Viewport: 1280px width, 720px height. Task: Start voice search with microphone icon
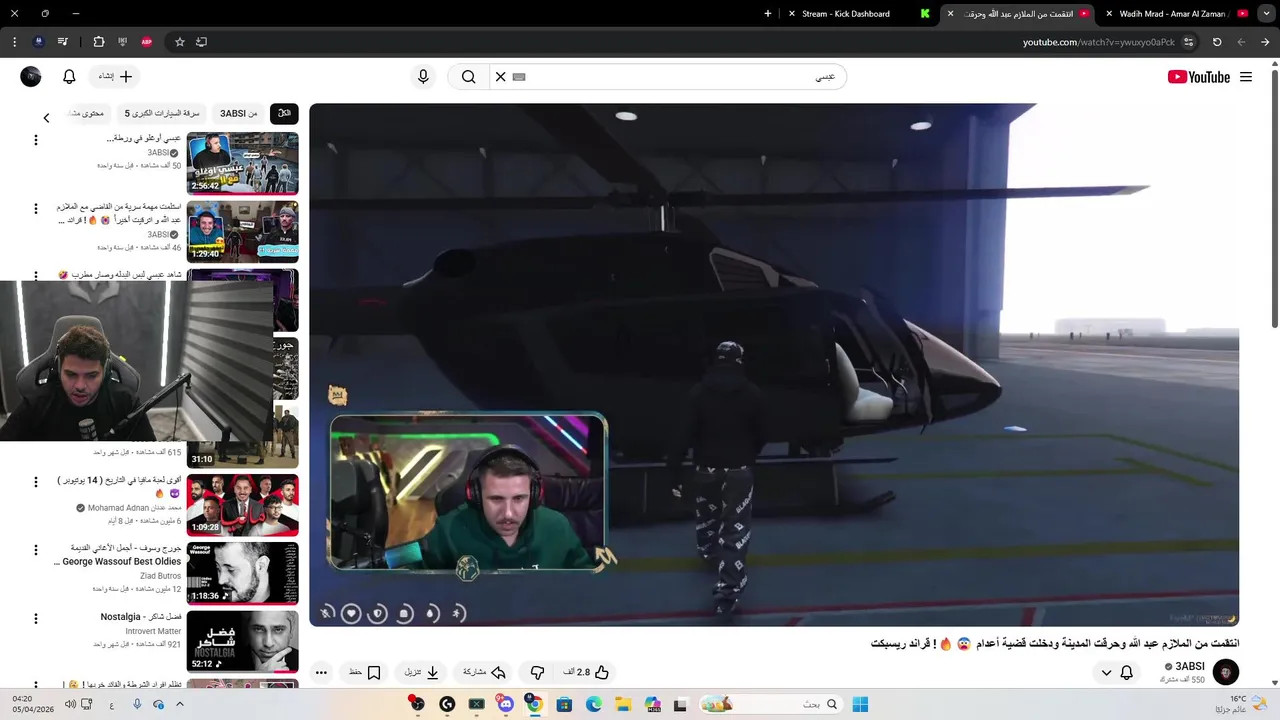pyautogui.click(x=423, y=77)
